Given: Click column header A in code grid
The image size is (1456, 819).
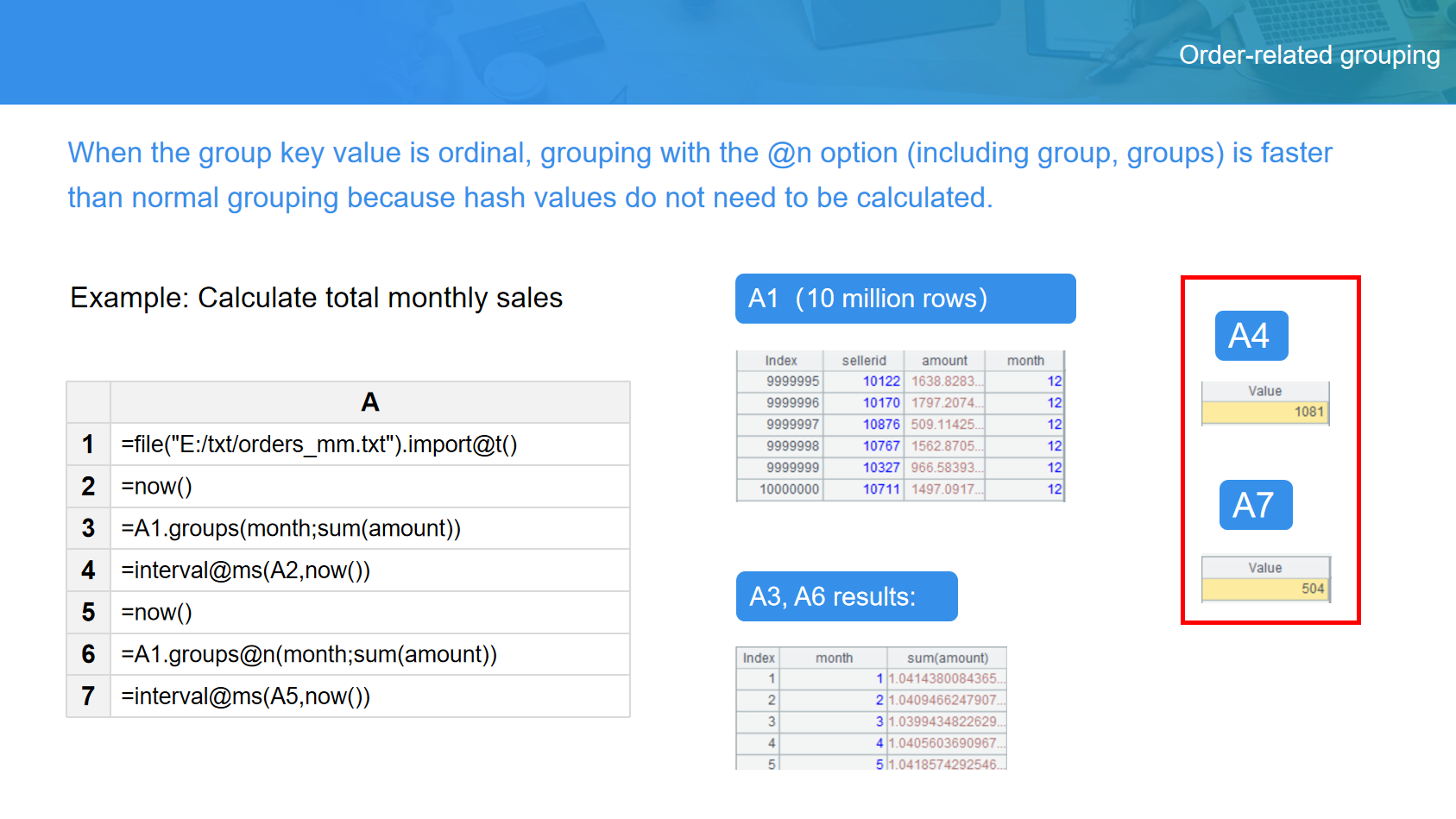Looking at the screenshot, I should click(369, 402).
